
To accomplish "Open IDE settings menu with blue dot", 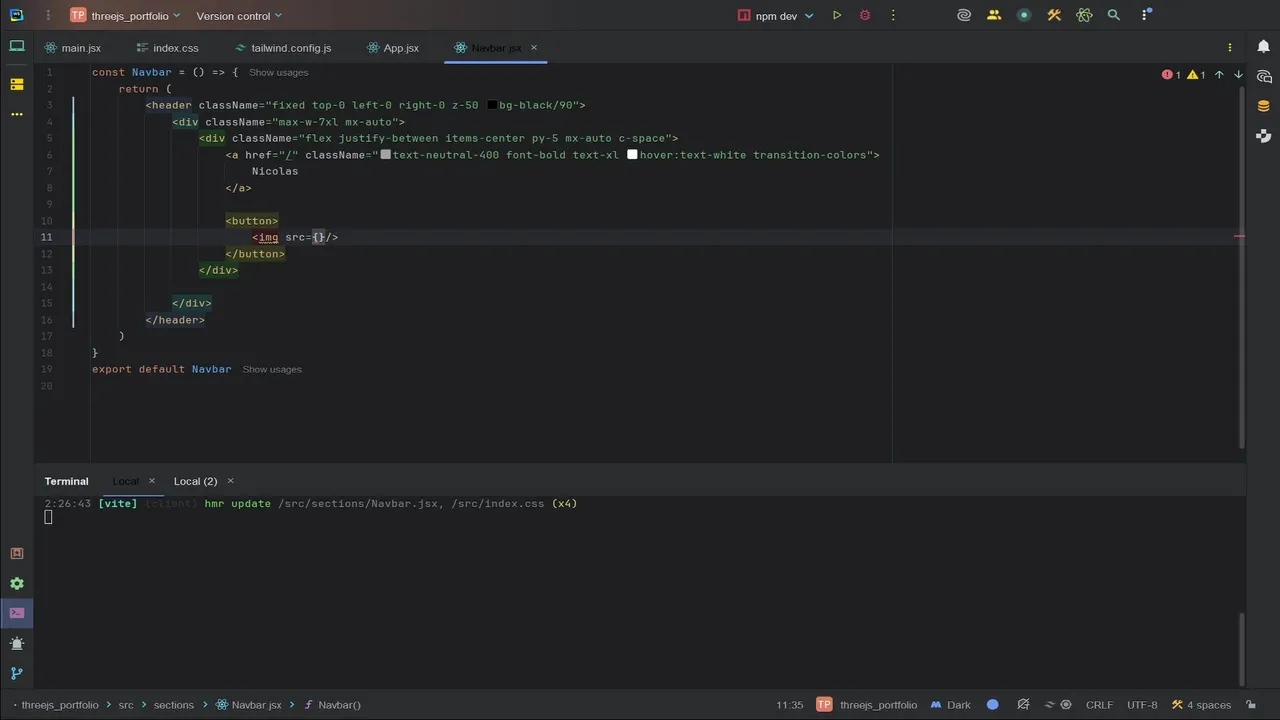I will tap(1146, 15).
